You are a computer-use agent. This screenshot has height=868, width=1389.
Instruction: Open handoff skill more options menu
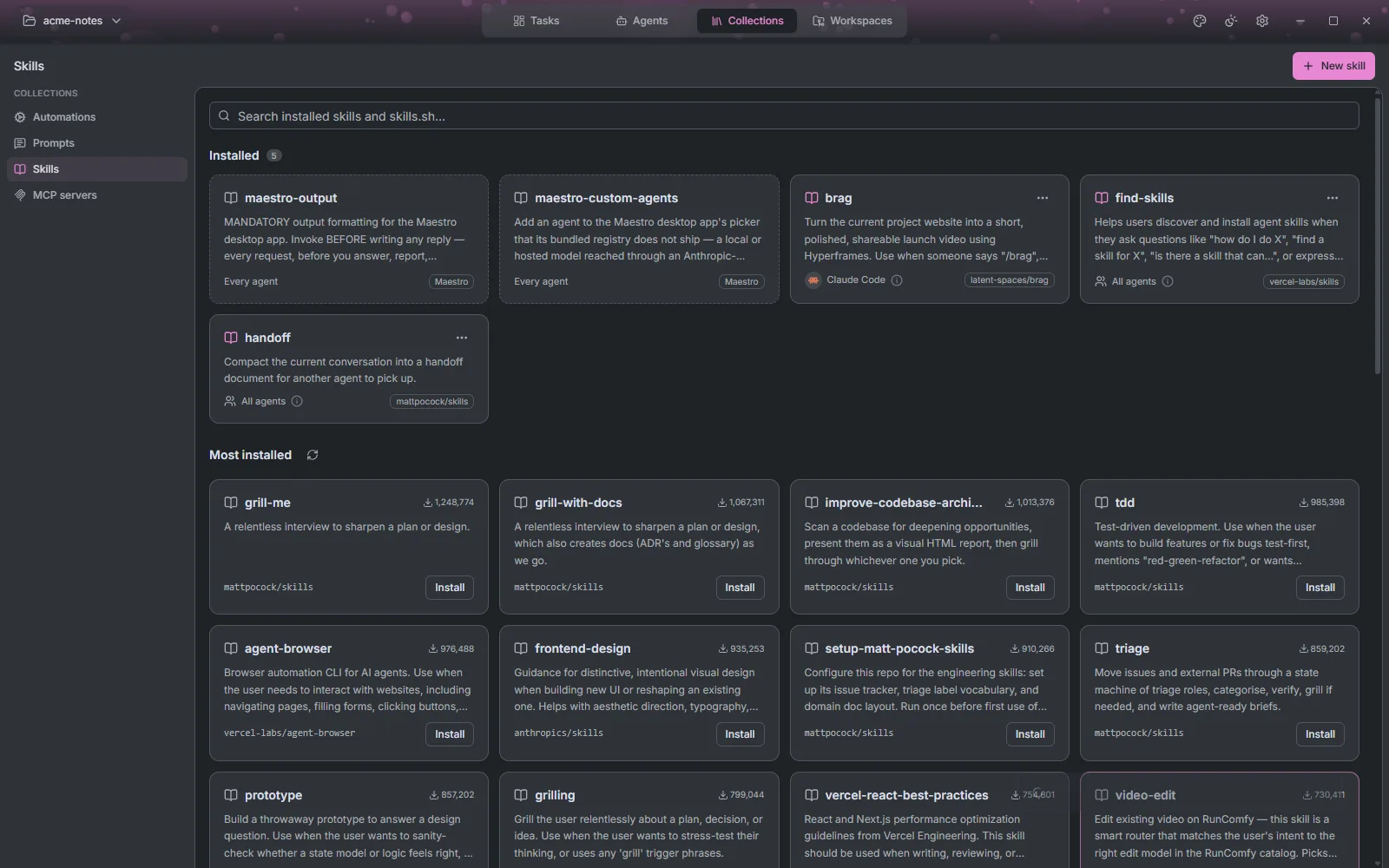pyautogui.click(x=462, y=338)
